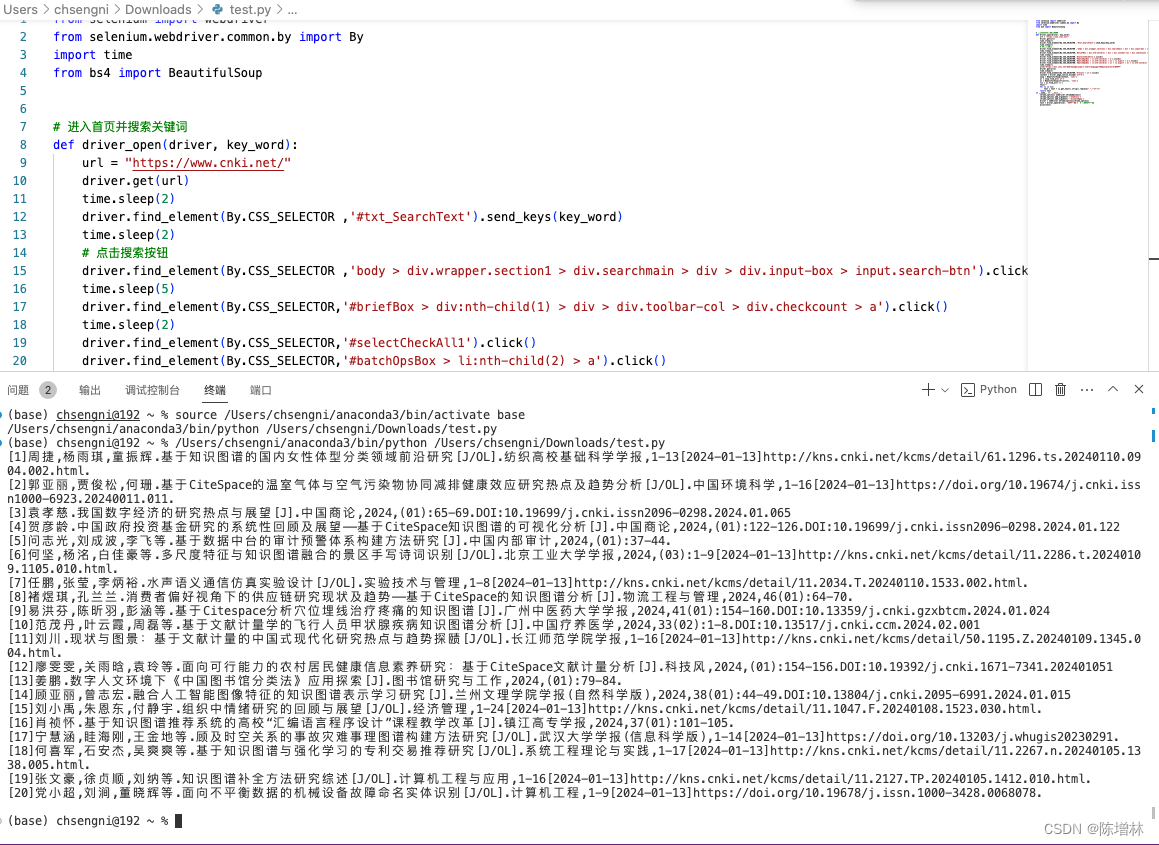
Task: Click the code minimap overview
Action: (1092, 63)
